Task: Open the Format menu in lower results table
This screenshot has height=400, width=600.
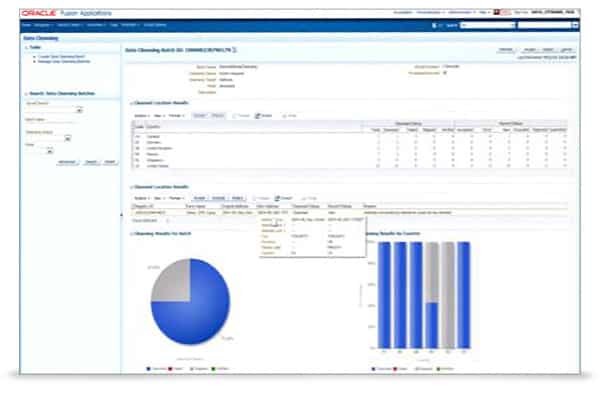Action: [x=175, y=199]
